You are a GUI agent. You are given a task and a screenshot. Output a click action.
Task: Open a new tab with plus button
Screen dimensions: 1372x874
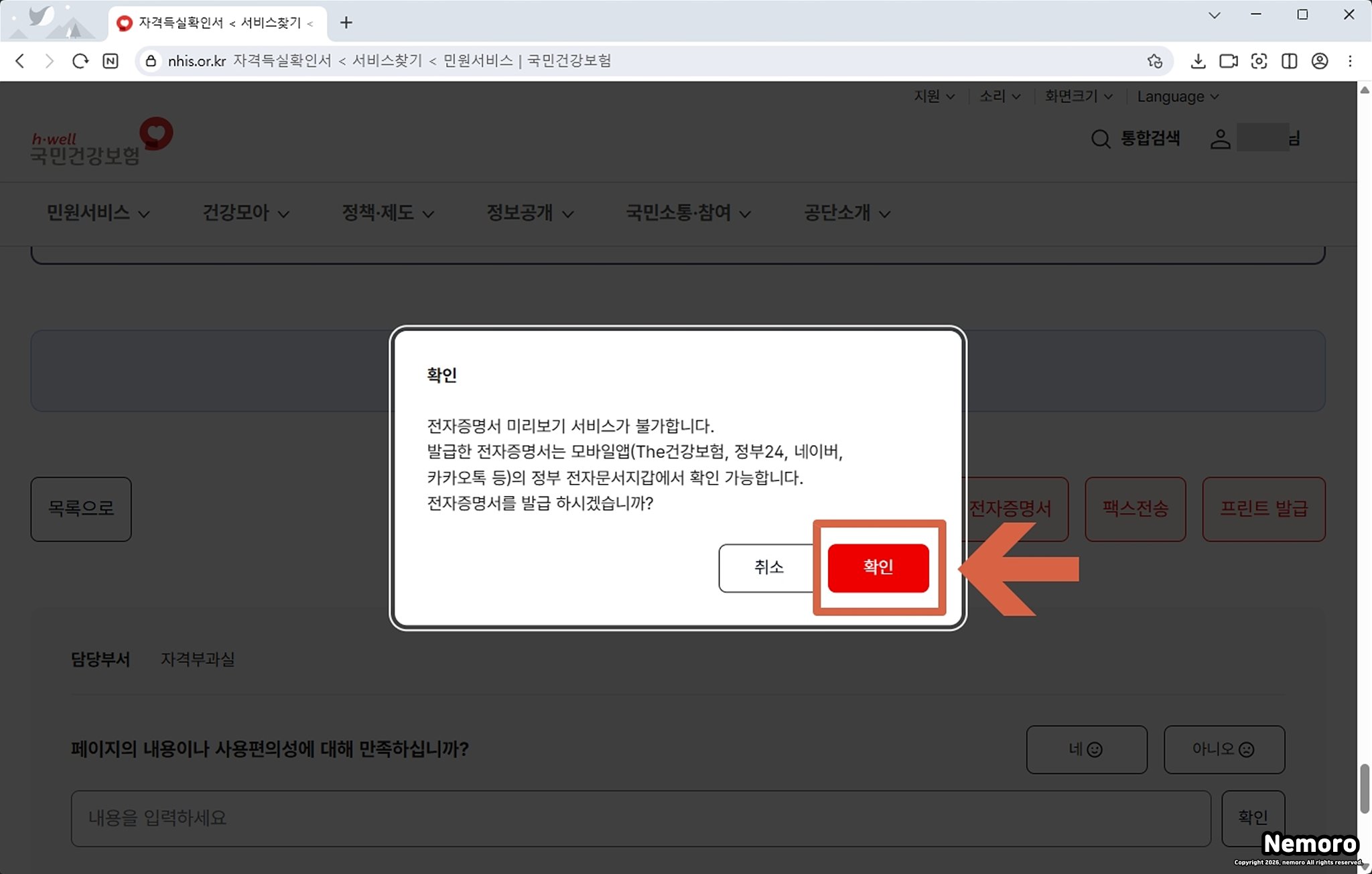pyautogui.click(x=346, y=23)
